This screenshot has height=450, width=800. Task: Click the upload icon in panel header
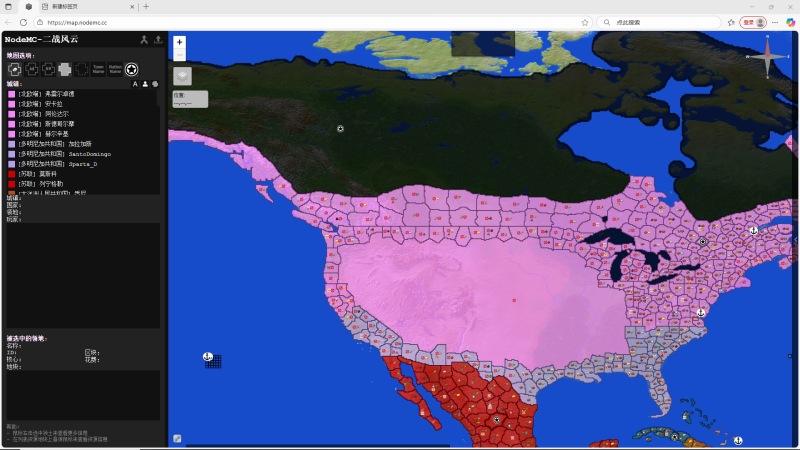point(157,40)
